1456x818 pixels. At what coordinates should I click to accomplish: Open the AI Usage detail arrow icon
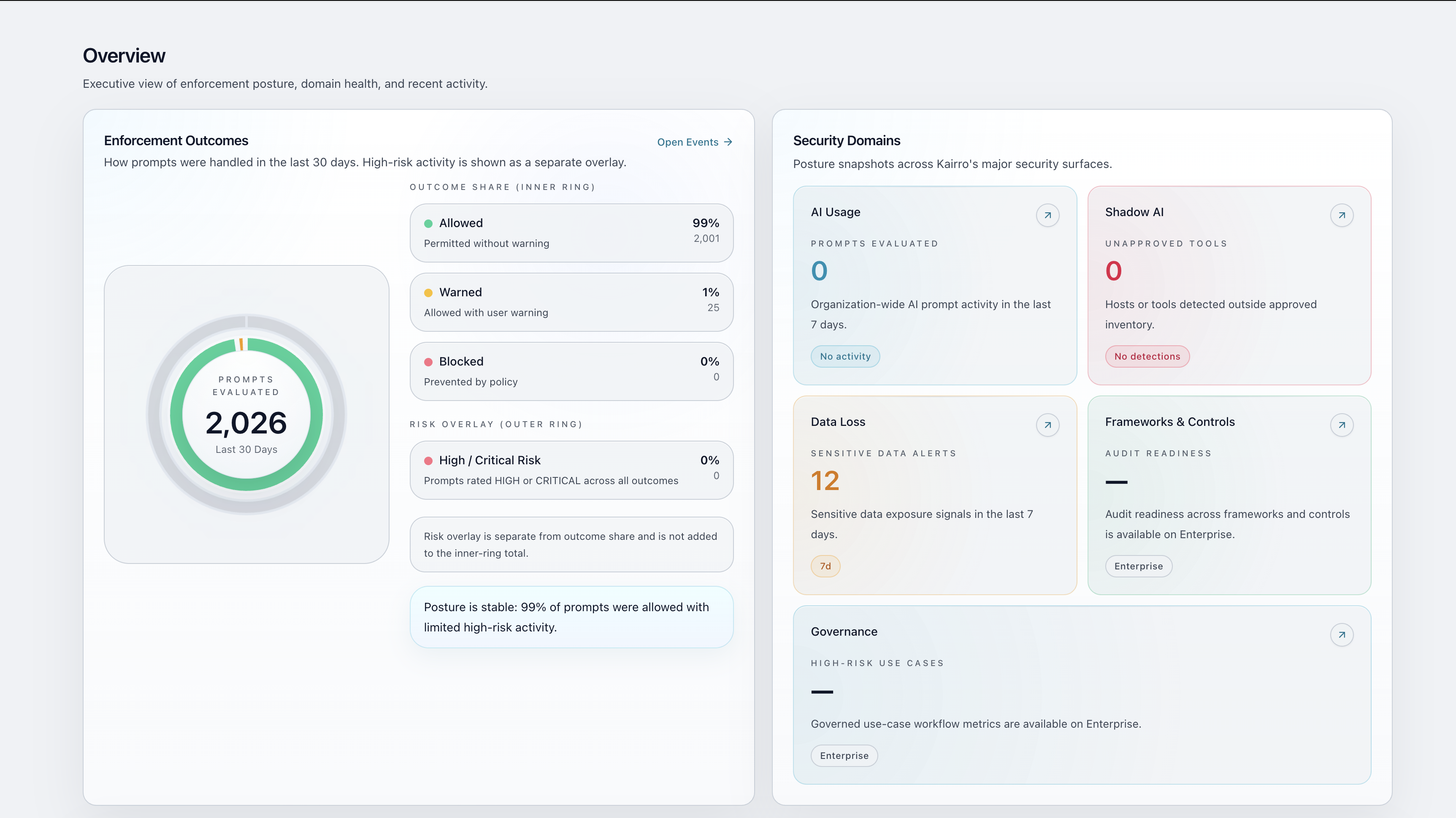click(x=1047, y=215)
